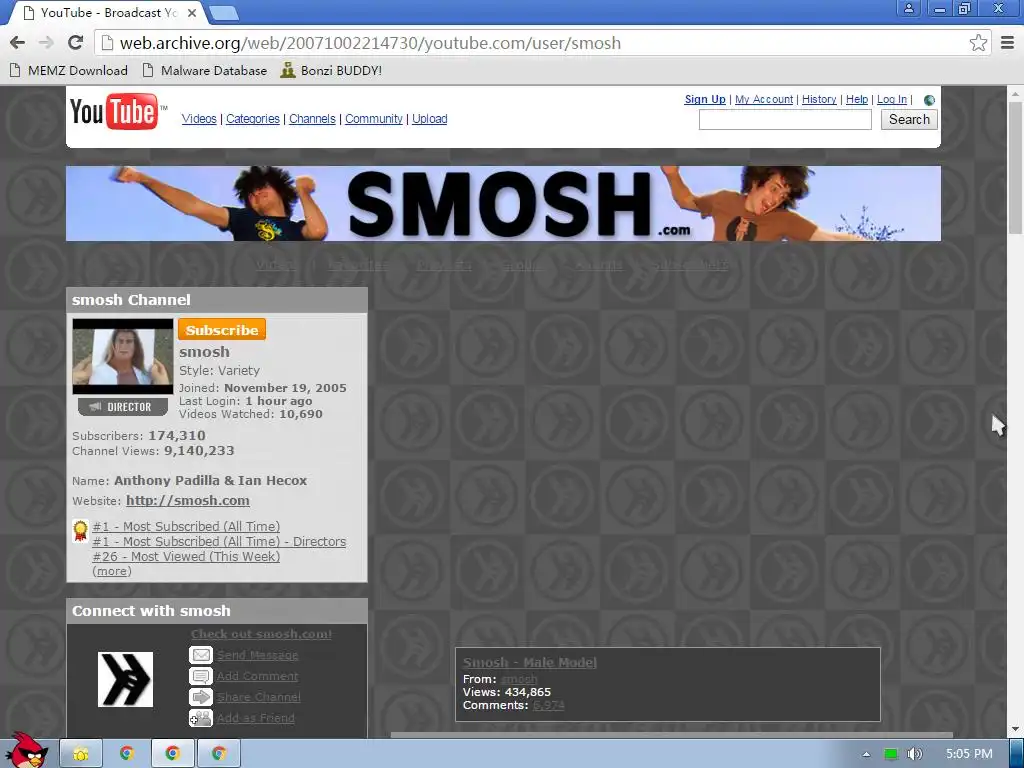This screenshot has height=768, width=1024.
Task: Click the vertical page scrollbar thumb
Action: pos(1015,167)
